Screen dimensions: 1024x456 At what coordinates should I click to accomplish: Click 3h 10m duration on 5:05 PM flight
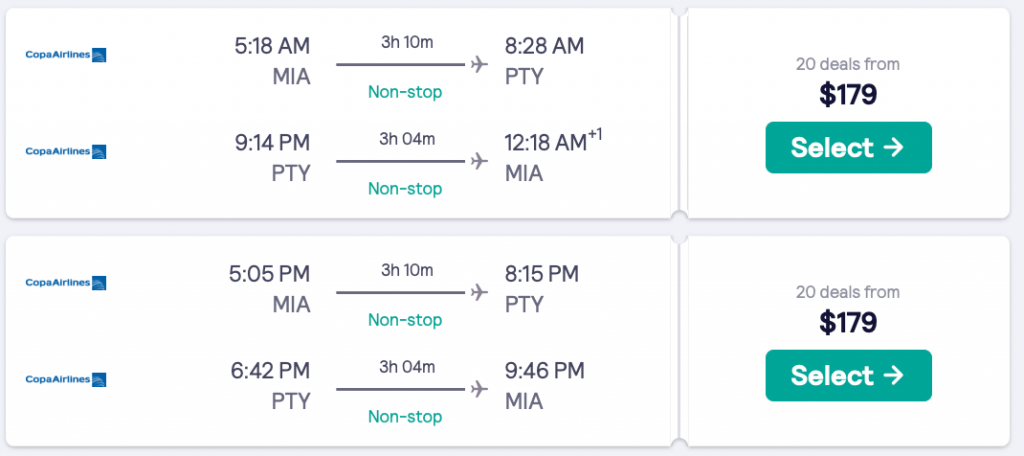pyautogui.click(x=407, y=270)
